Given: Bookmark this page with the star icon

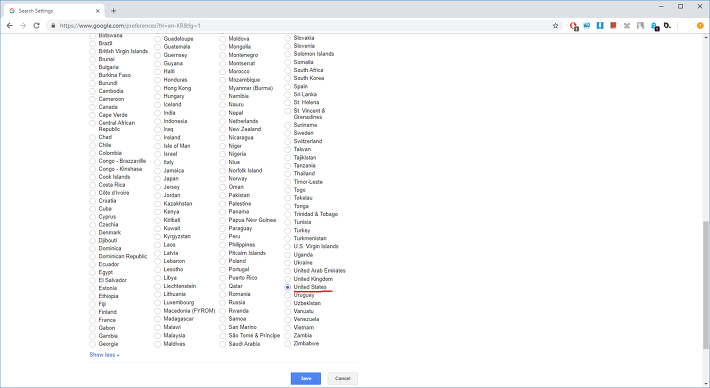Looking at the screenshot, I should 556,26.
